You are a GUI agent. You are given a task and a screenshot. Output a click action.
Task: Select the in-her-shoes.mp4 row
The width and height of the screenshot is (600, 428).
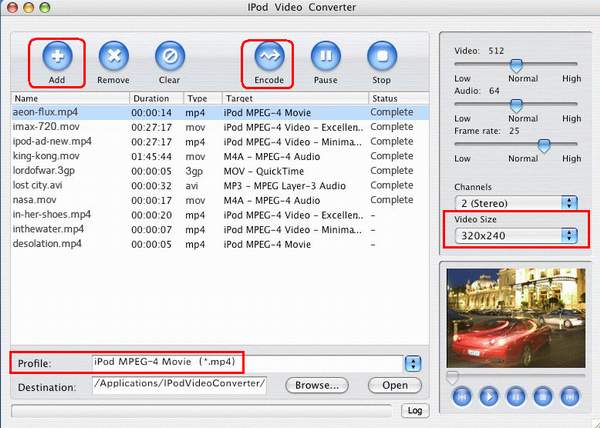pyautogui.click(x=220, y=215)
